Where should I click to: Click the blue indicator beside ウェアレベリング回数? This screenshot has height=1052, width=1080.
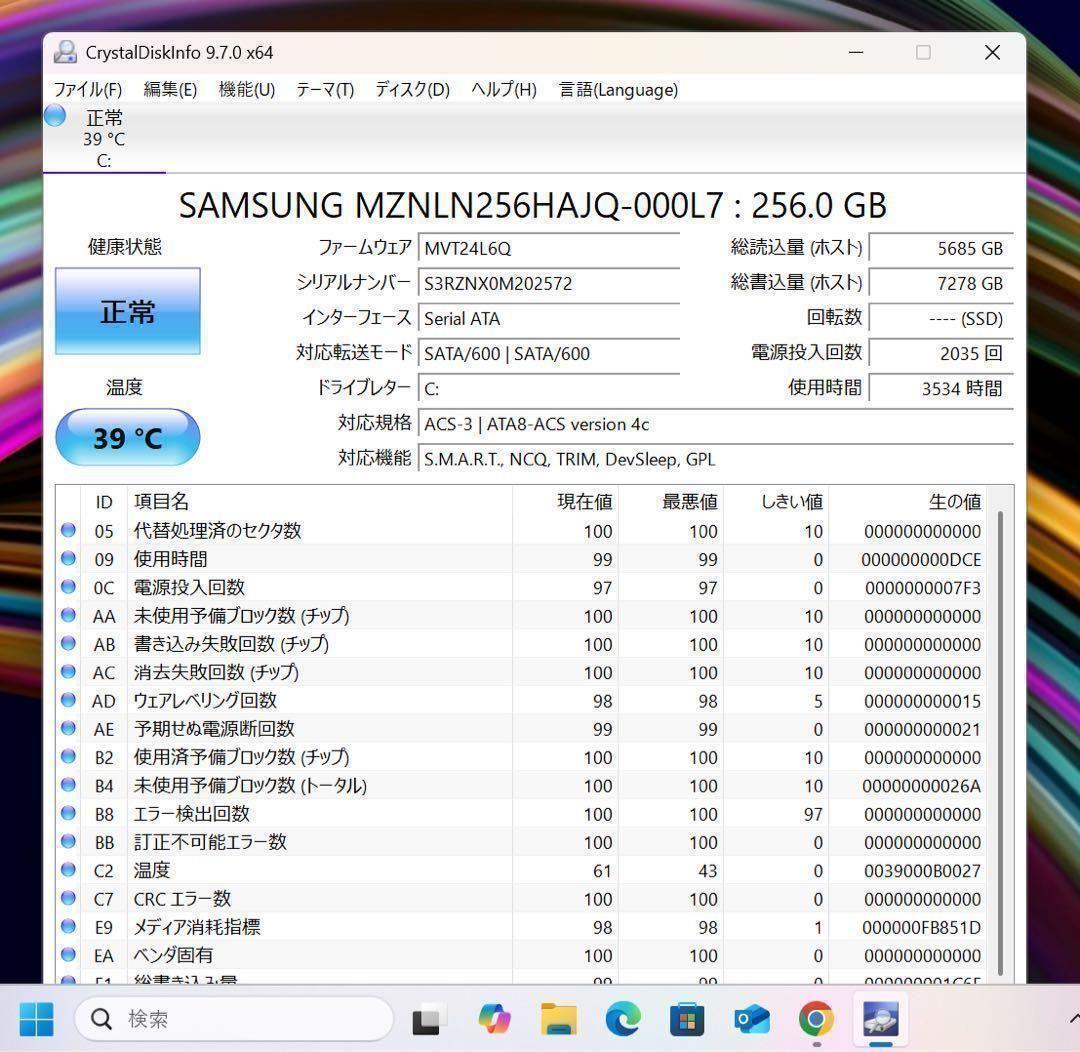[67, 701]
